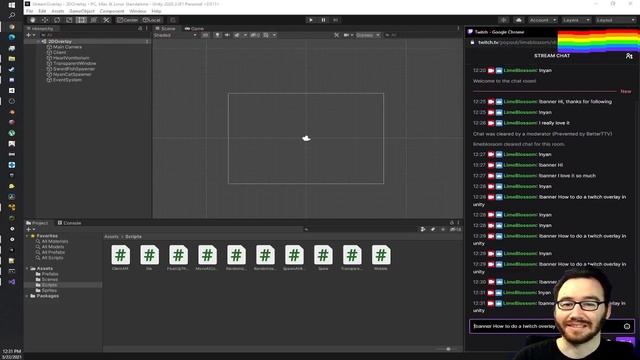Collapse the Assets folder tree
Screen dimensions: 640x360
[28, 269]
